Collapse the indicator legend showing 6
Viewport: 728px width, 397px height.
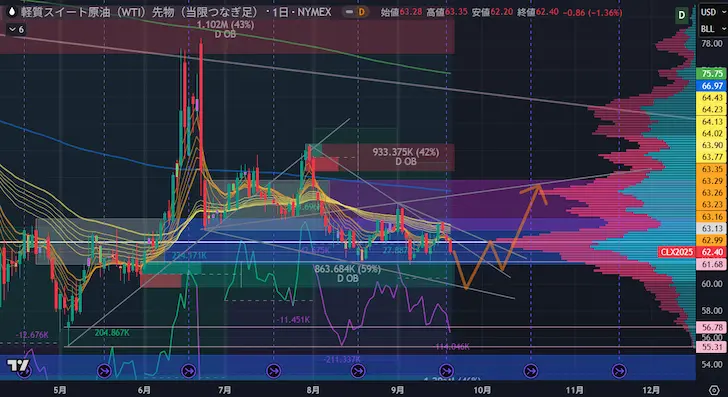(16, 30)
